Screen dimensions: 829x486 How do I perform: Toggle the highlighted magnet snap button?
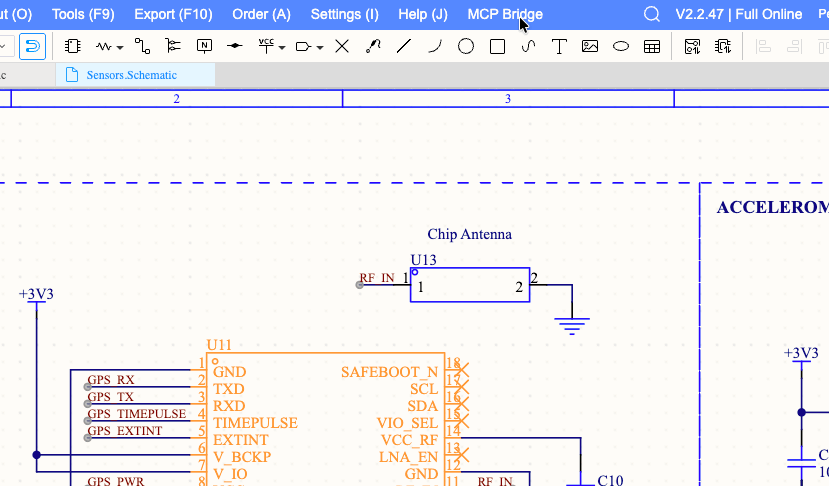click(x=32, y=47)
